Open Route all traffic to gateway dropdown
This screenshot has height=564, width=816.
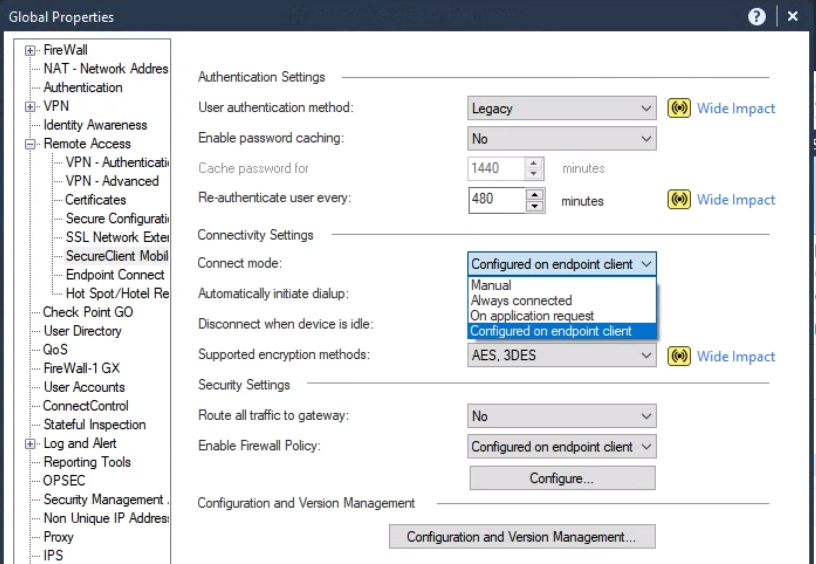coord(646,416)
